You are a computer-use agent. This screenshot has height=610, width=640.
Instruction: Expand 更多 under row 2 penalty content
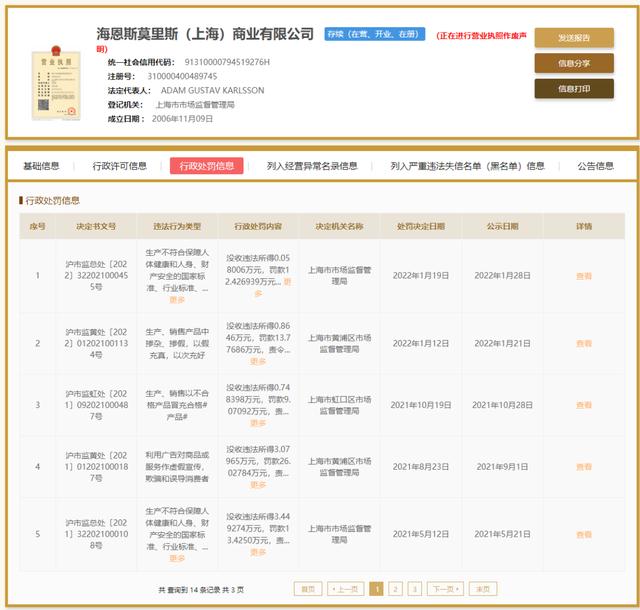click(x=258, y=360)
